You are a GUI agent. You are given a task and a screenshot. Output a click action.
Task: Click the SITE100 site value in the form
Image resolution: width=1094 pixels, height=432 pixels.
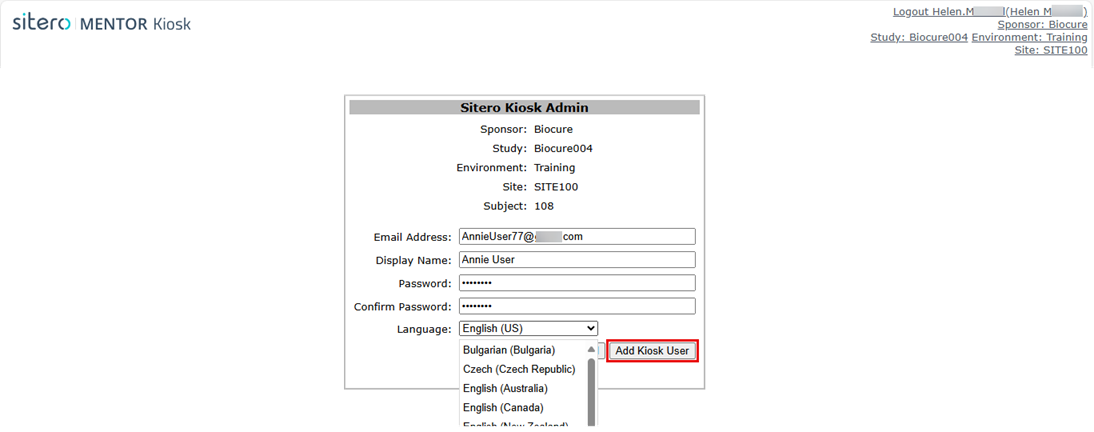556,187
